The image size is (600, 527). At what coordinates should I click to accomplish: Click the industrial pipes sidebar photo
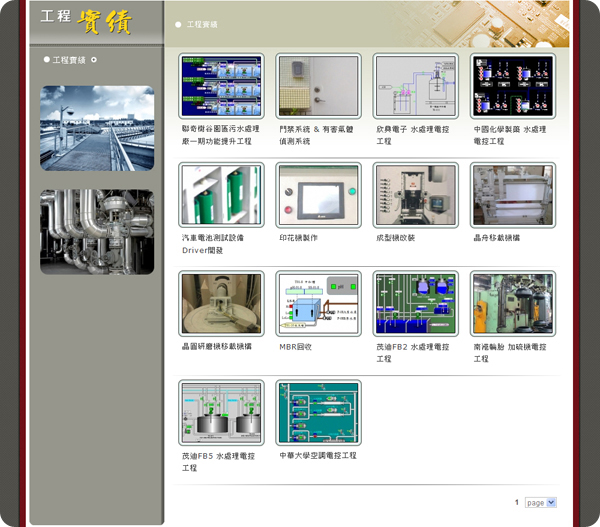pos(97,232)
